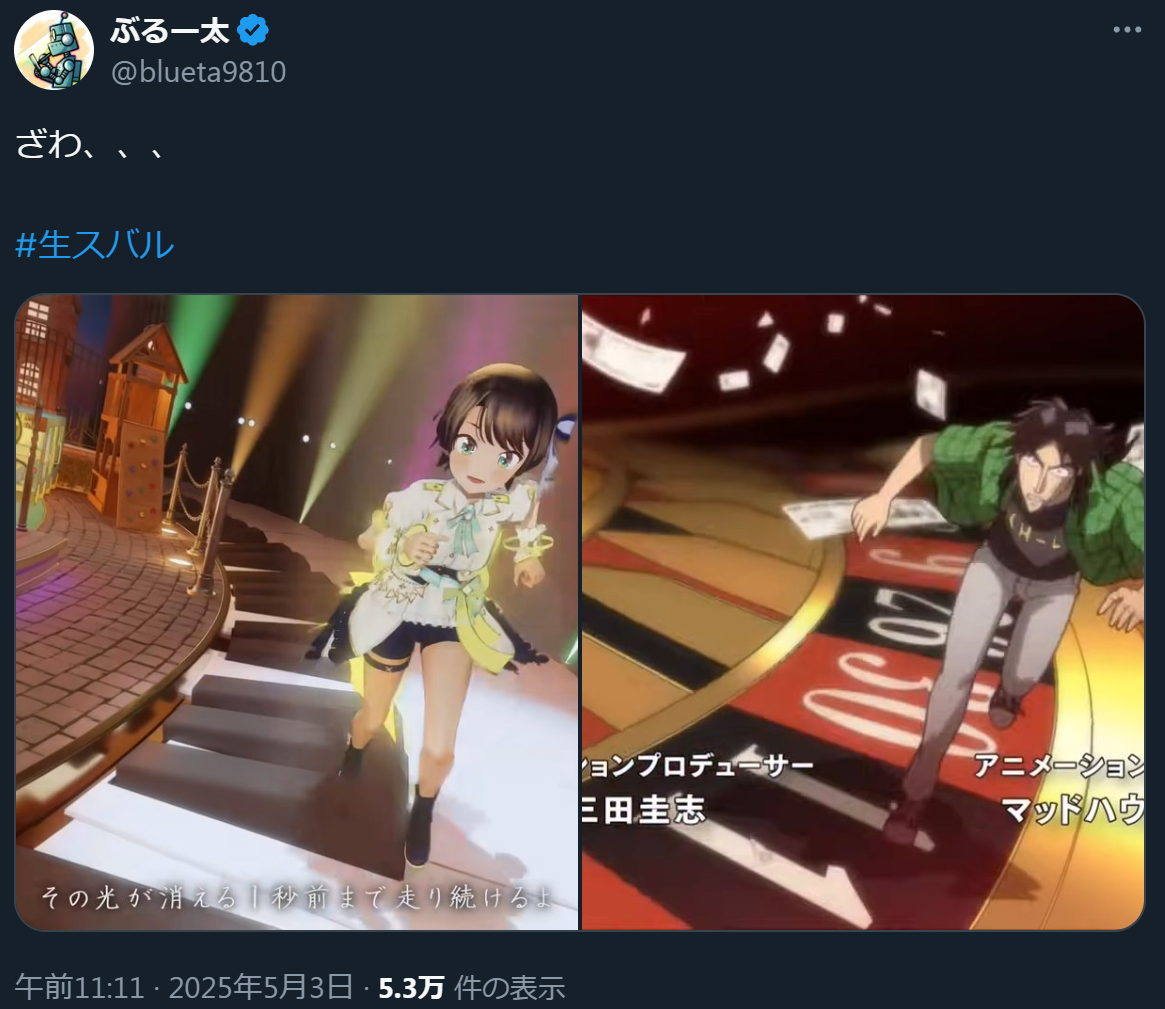Open the right image of the man on the roulette wheel
This screenshot has height=1009, width=1165.
pos(863,612)
